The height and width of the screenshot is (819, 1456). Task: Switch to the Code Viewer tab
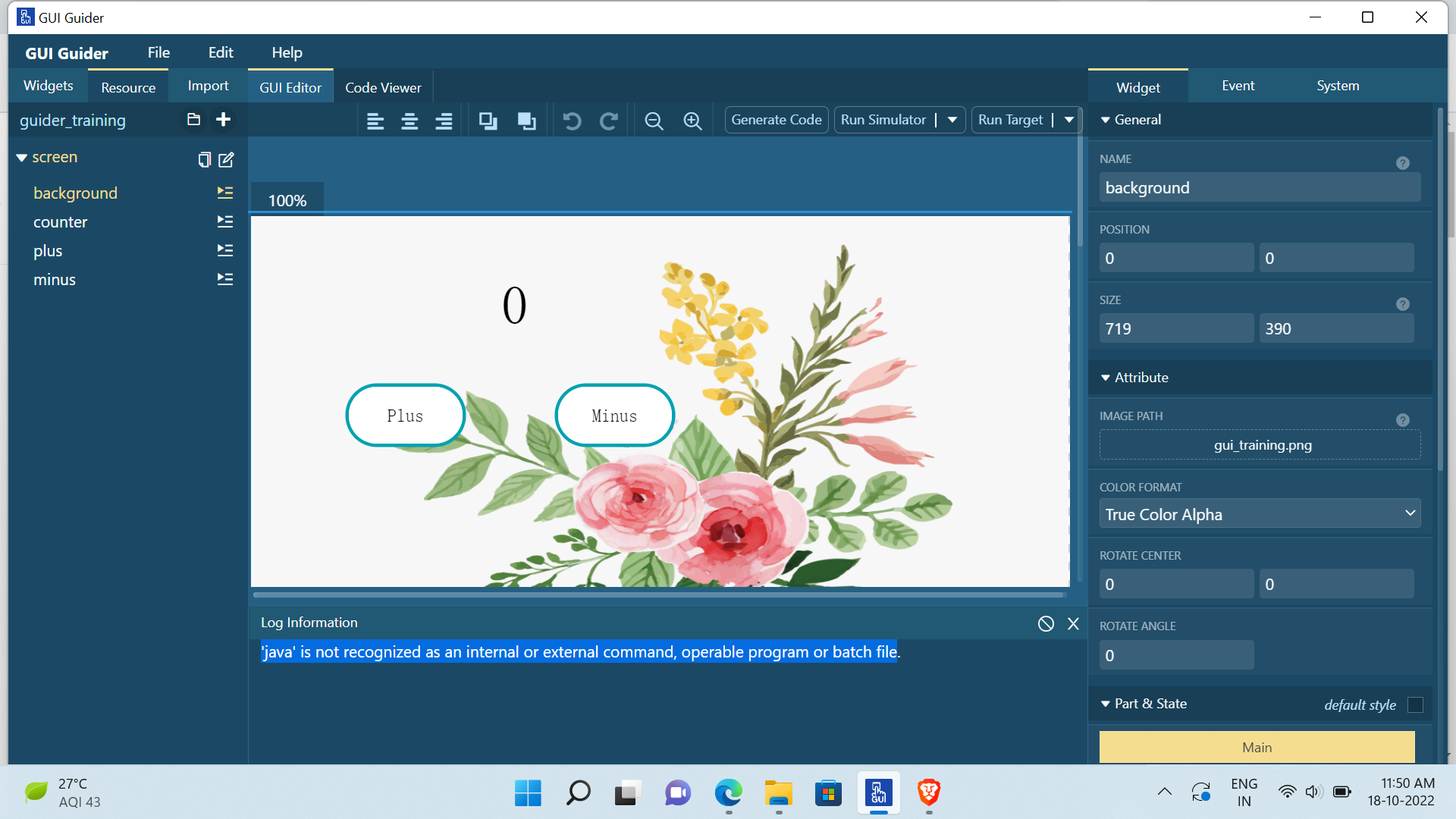(383, 87)
